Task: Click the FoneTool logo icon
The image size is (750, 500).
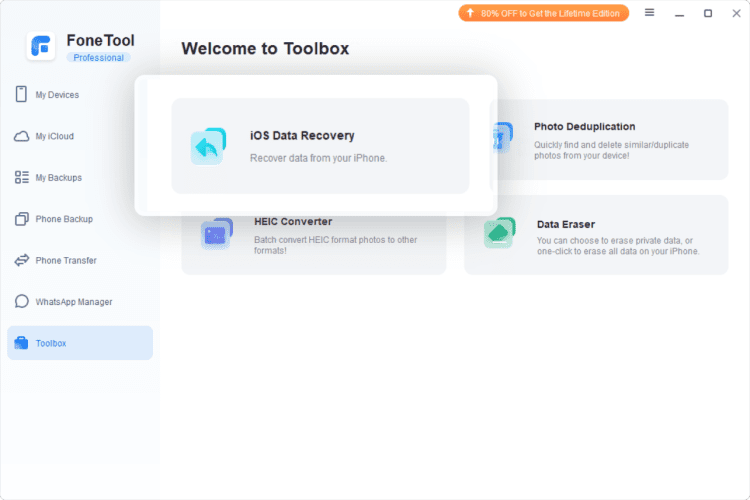Action: click(42, 46)
